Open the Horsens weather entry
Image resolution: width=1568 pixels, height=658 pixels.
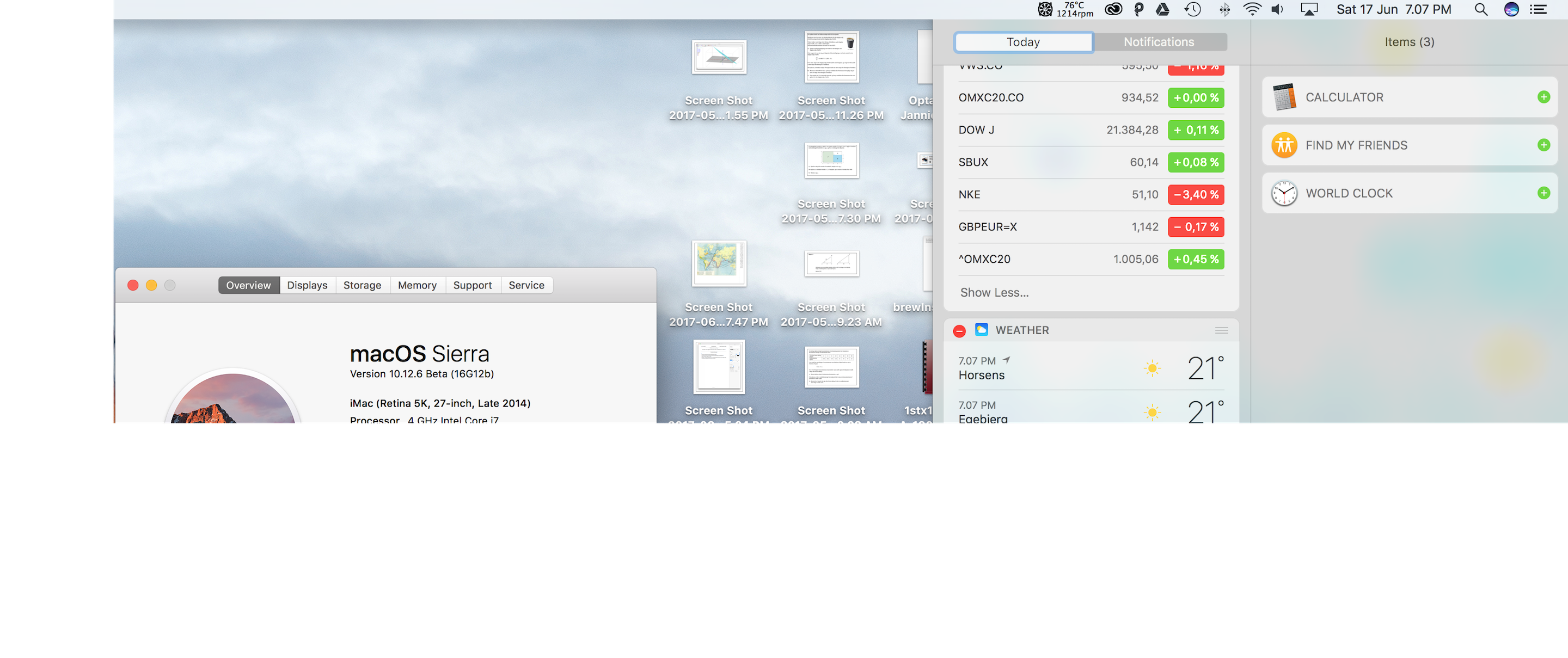coord(1091,368)
